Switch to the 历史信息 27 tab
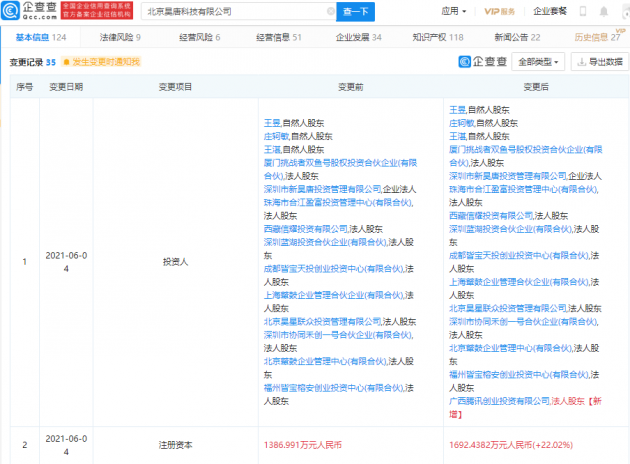Viewport: 630px width, 464px height. (597, 37)
